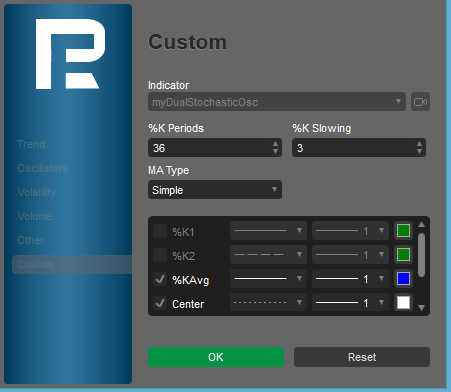Click the line list scrollbar thumb
Screen dimensions: 451x392
click(421, 255)
